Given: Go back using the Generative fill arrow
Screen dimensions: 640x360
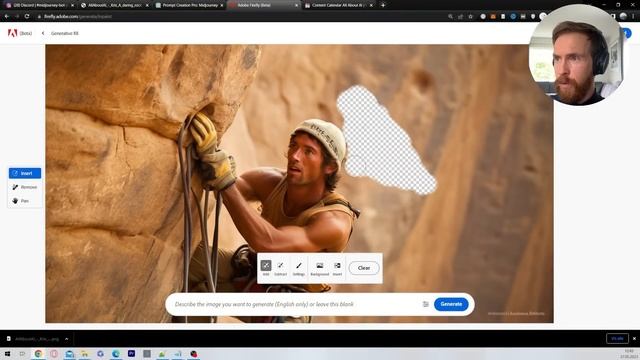Looking at the screenshot, I should click(43, 33).
